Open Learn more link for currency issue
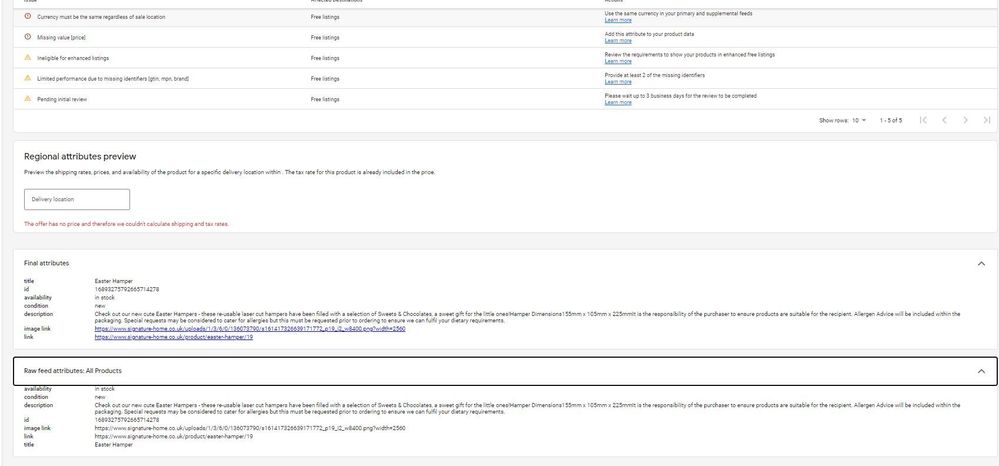The image size is (999, 466). (618, 20)
